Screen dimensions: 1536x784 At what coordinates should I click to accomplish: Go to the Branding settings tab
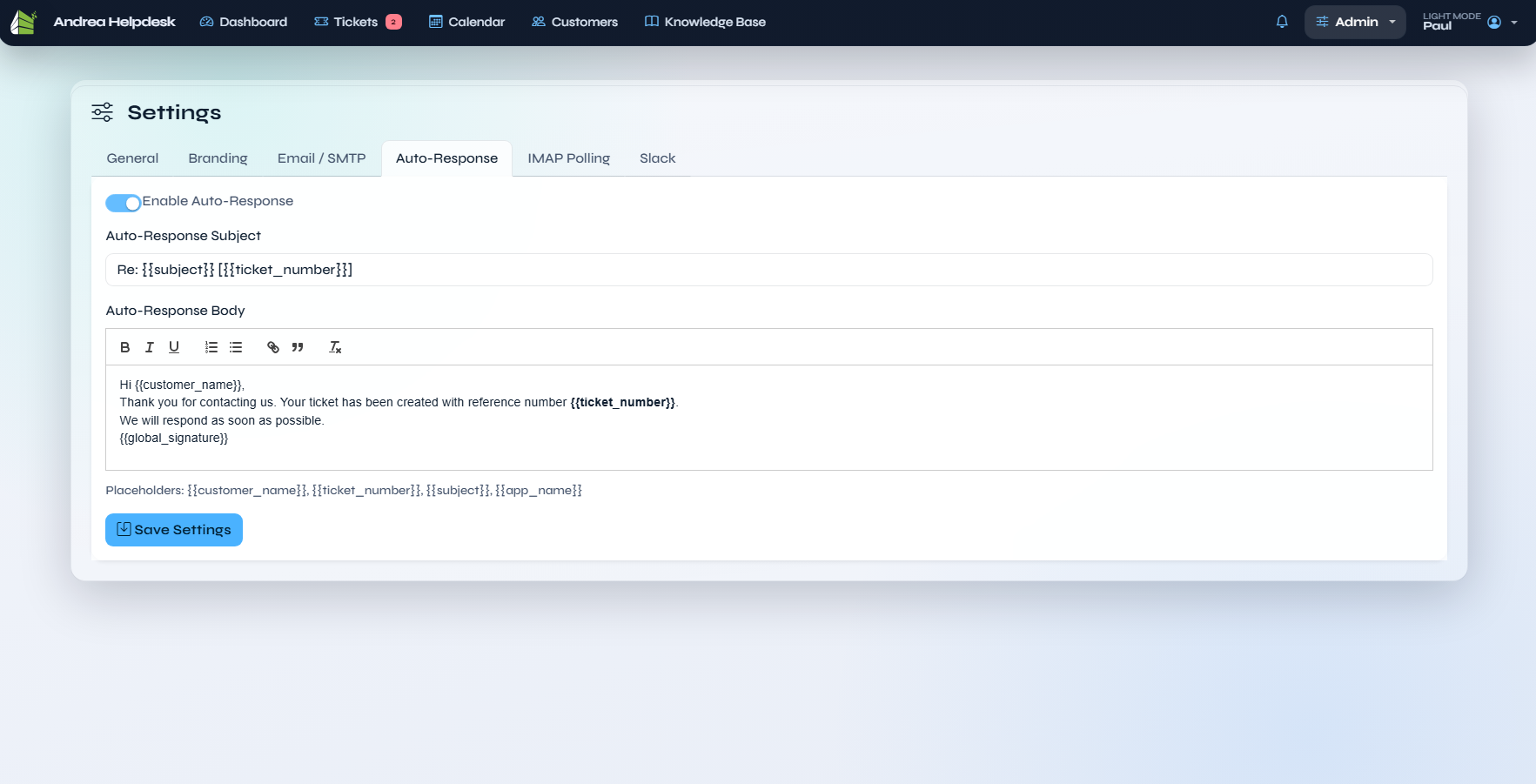coord(218,158)
